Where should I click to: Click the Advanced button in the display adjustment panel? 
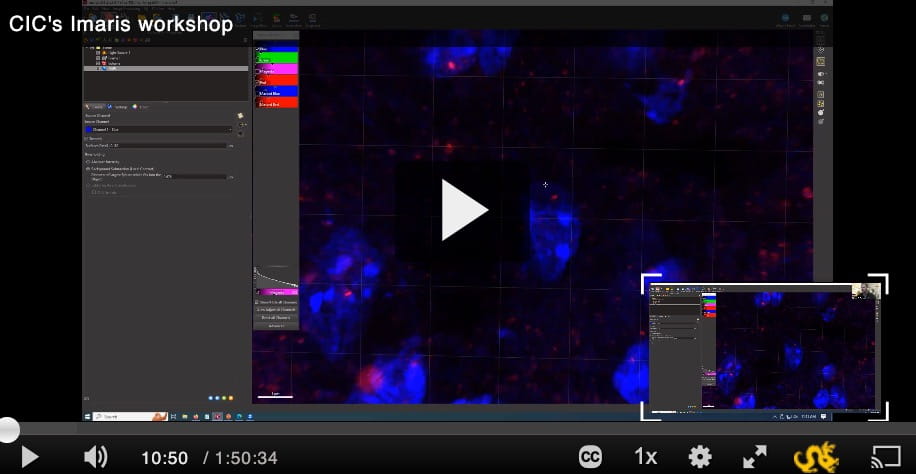[276, 326]
